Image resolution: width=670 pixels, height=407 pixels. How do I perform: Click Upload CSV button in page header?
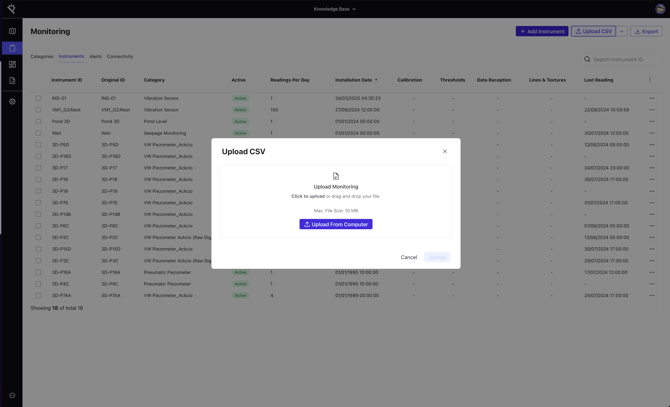[593, 31]
